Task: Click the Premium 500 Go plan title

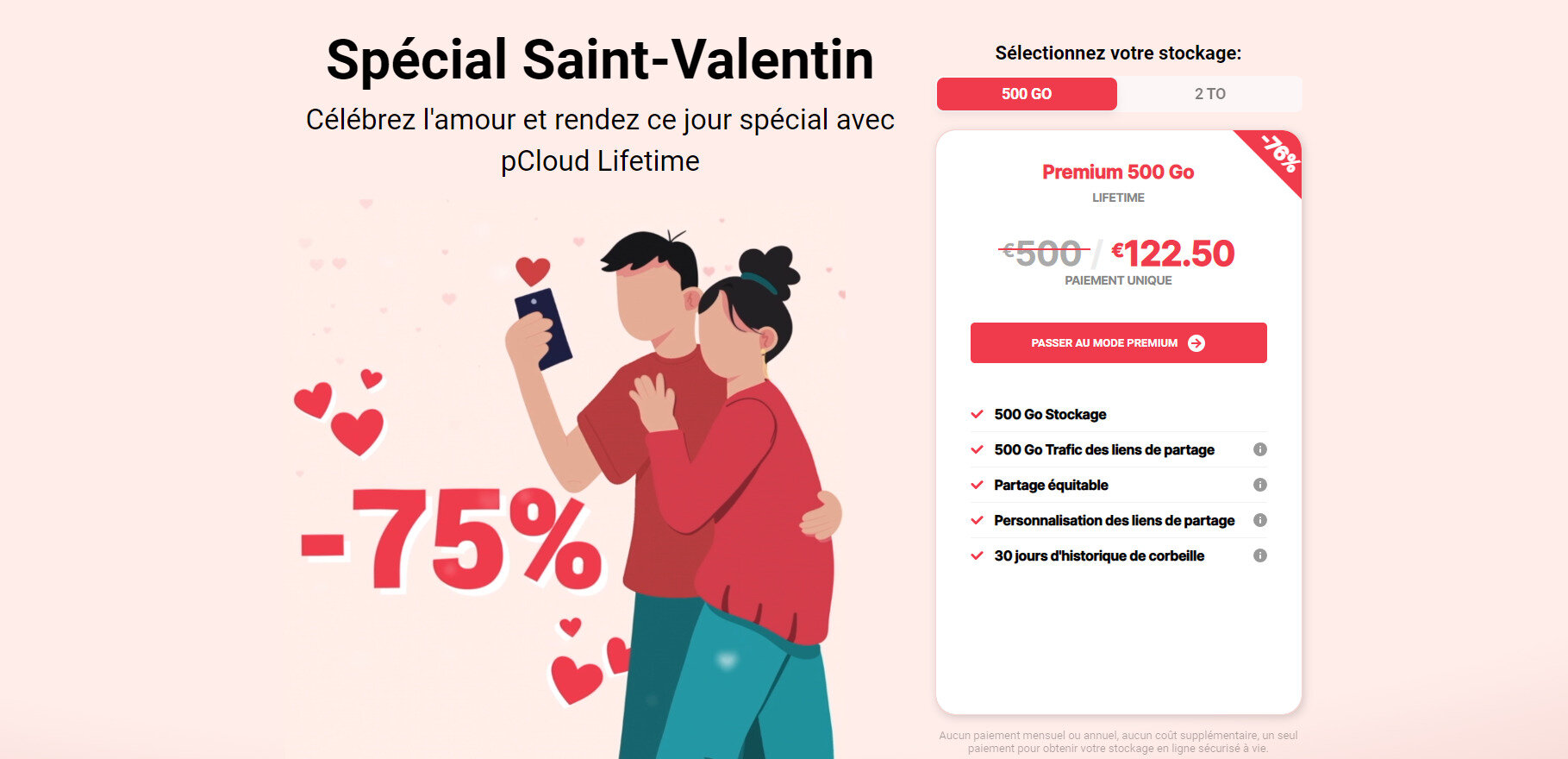Action: click(x=1118, y=172)
